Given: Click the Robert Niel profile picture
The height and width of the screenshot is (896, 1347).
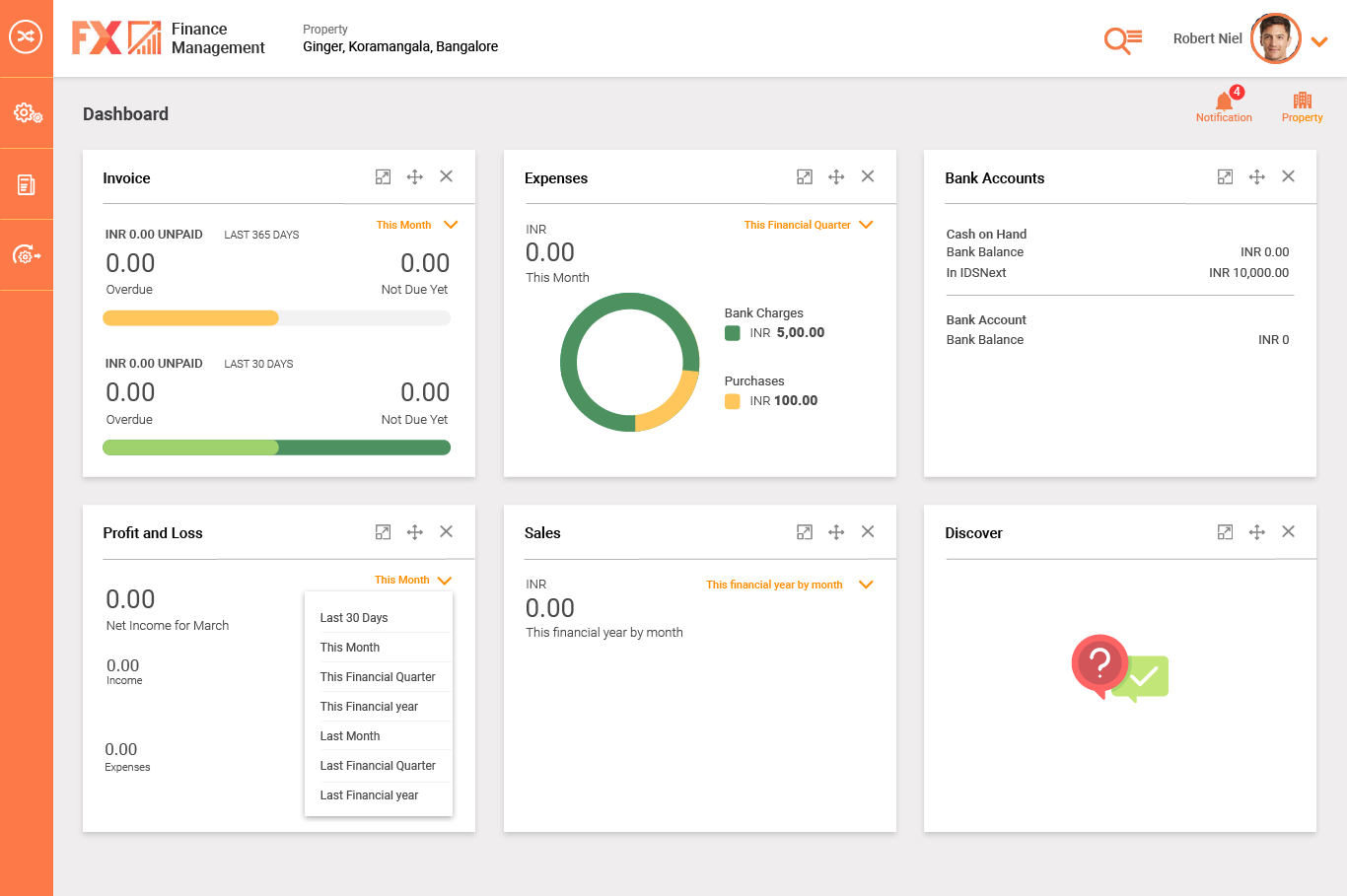Looking at the screenshot, I should tap(1275, 39).
